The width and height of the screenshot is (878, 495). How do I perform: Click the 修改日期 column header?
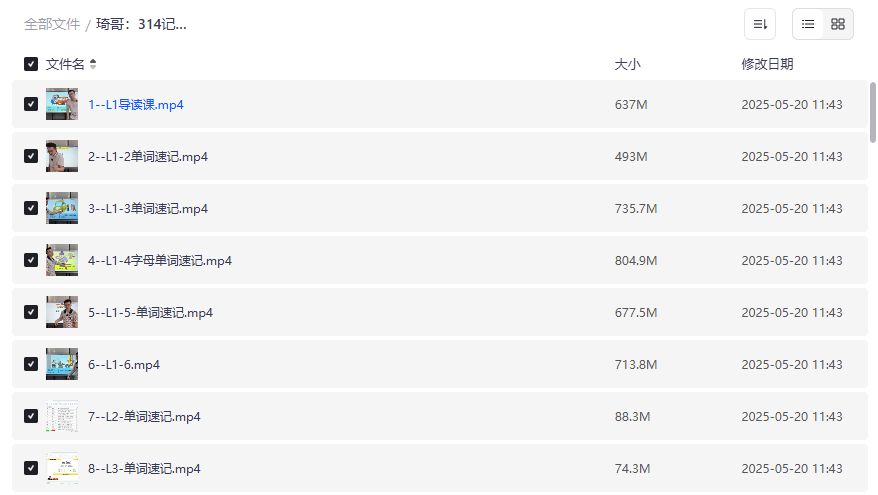(x=767, y=64)
